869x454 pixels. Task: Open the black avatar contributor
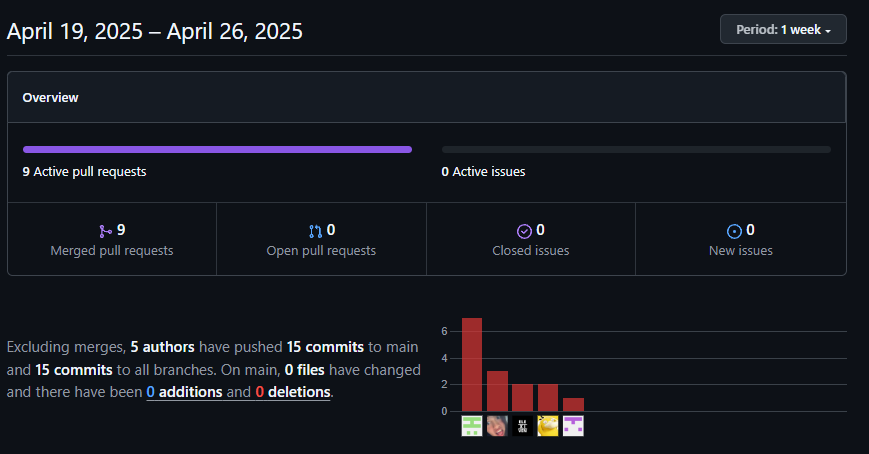pos(522,426)
